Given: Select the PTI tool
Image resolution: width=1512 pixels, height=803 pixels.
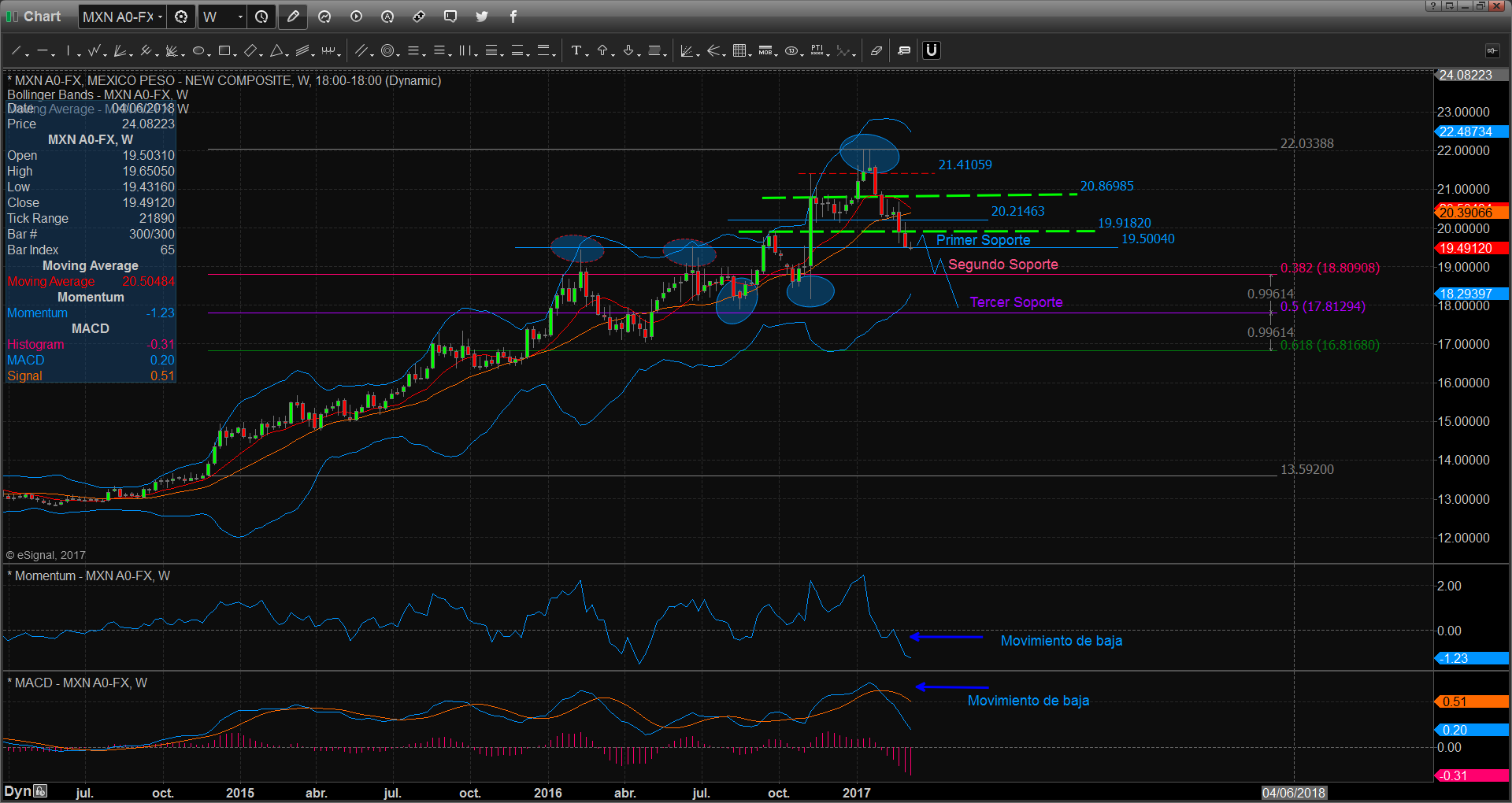Looking at the screenshot, I should [x=817, y=51].
